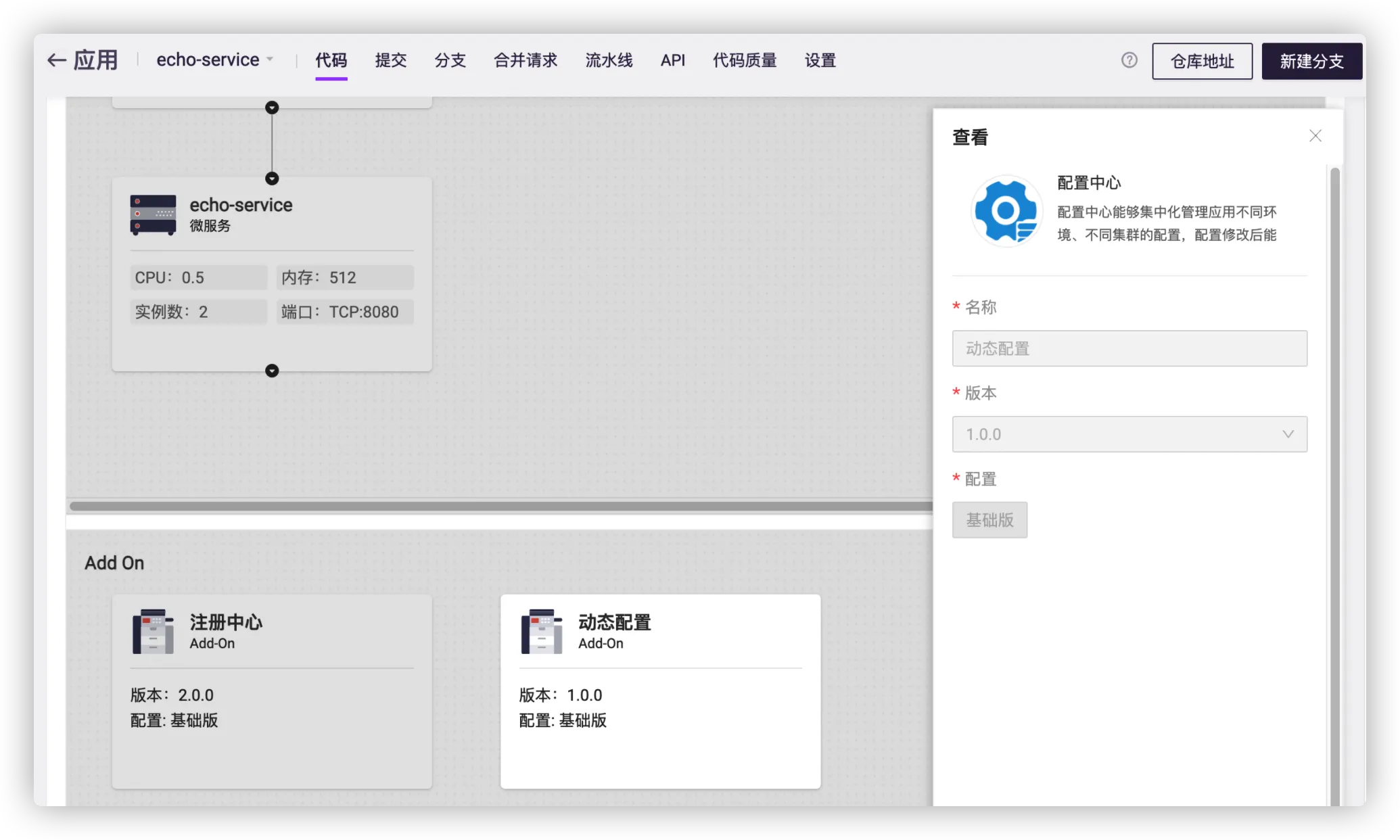
Task: Expand the echo-service app dropdown
Action: click(x=215, y=60)
